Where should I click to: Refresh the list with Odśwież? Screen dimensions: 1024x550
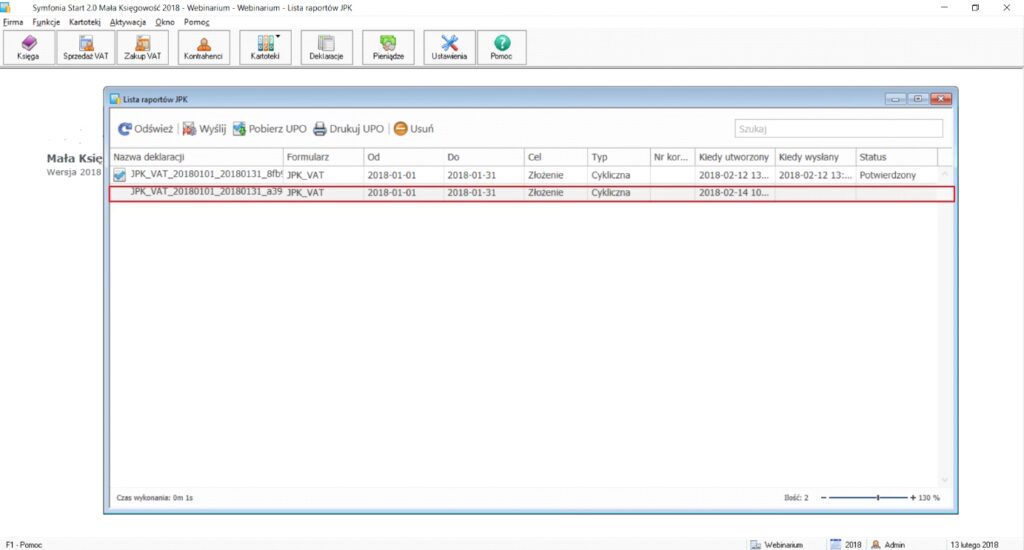coord(146,129)
